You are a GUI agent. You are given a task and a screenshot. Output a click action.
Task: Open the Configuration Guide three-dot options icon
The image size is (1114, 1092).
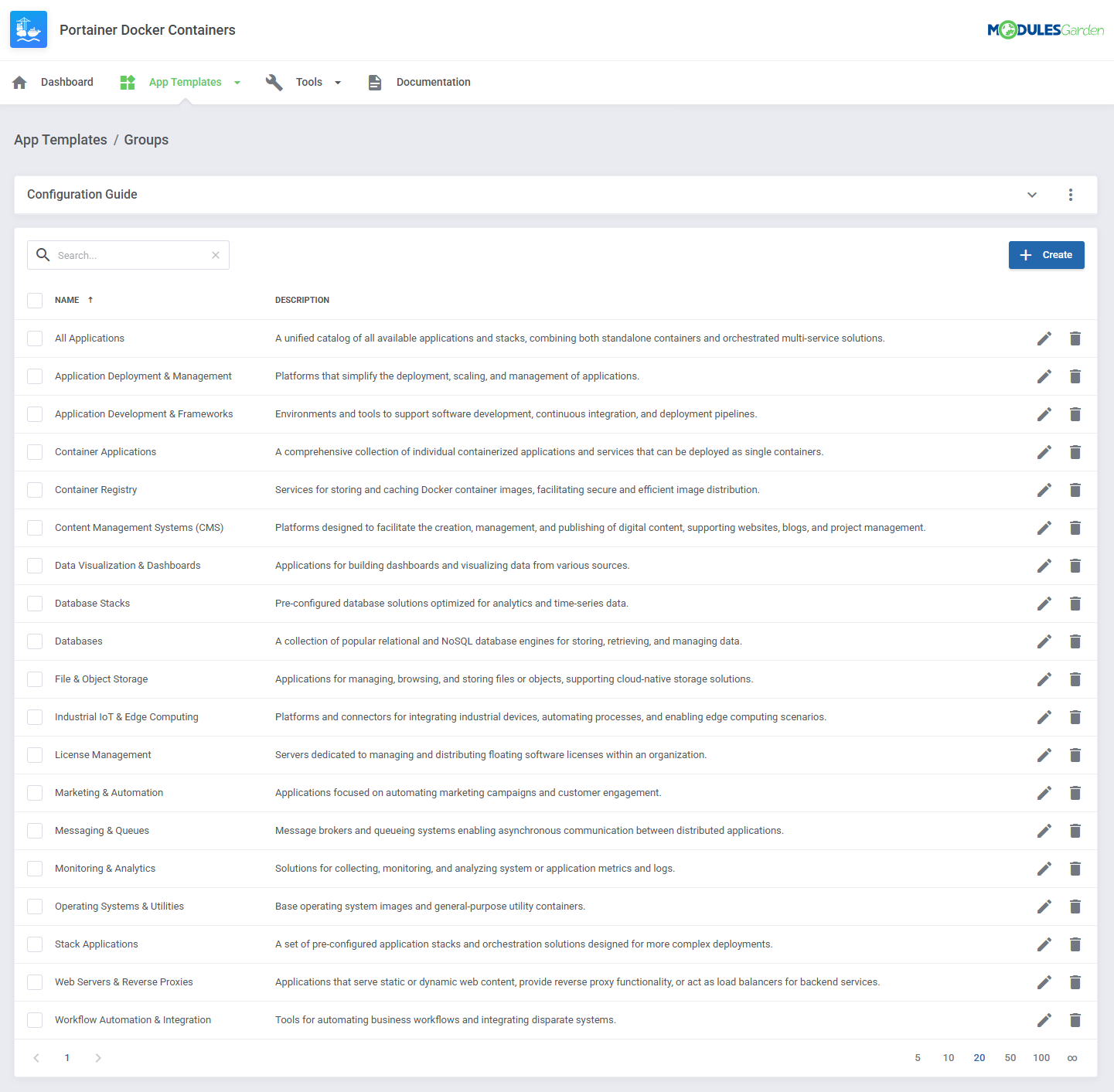coord(1071,195)
